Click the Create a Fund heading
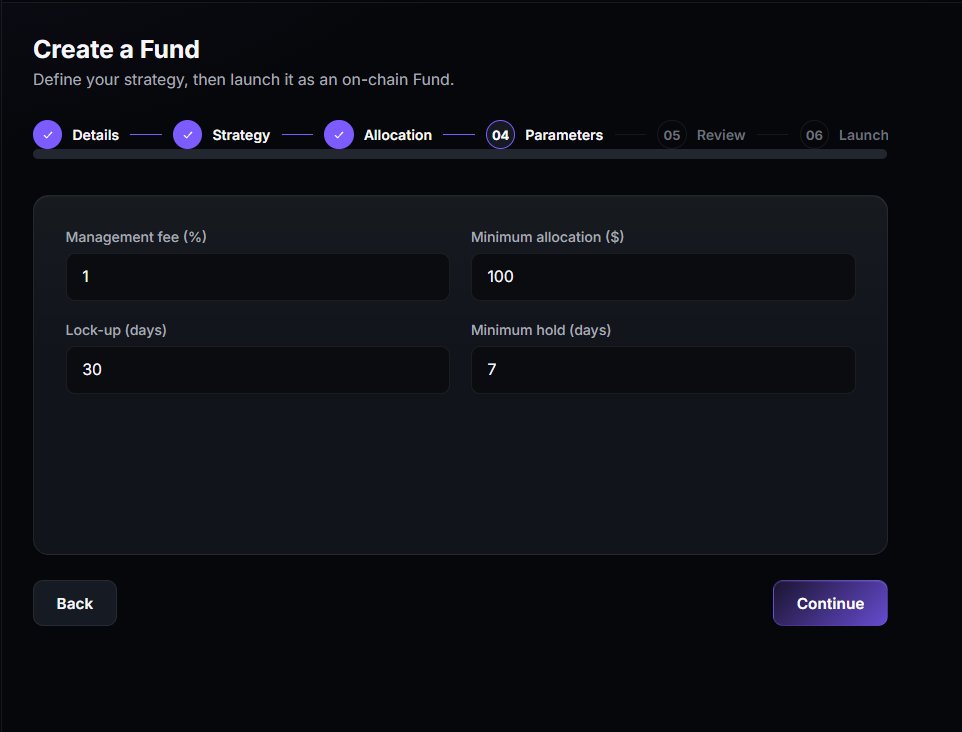This screenshot has width=962, height=732. [x=117, y=49]
